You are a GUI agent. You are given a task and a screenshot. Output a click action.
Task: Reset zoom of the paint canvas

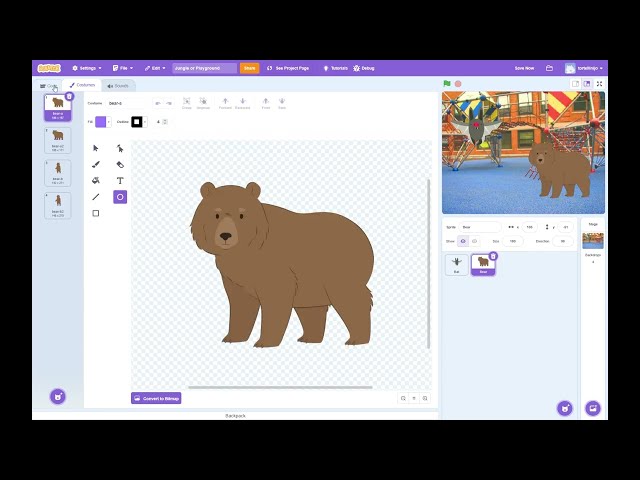point(414,398)
